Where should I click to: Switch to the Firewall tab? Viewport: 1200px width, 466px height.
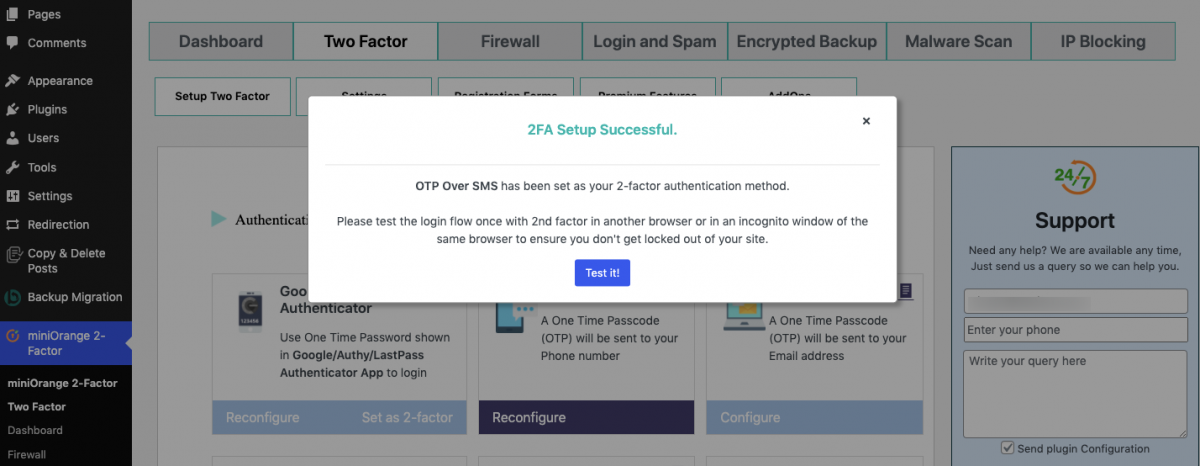[x=510, y=41]
